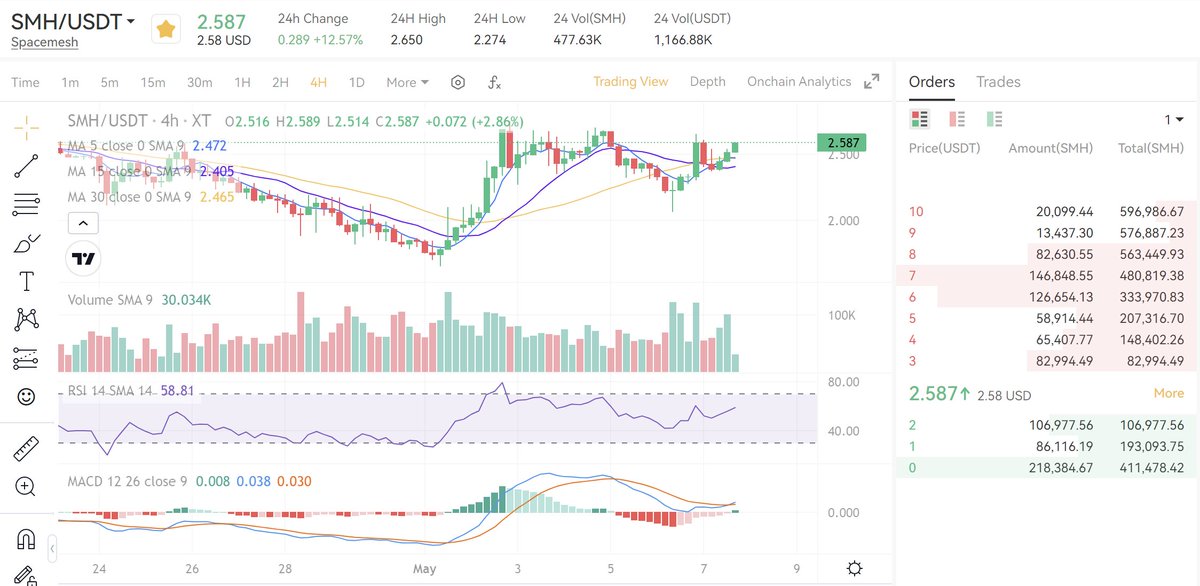Open the SMH/USDT pair dropdown
The image size is (1200, 586).
pos(73,21)
